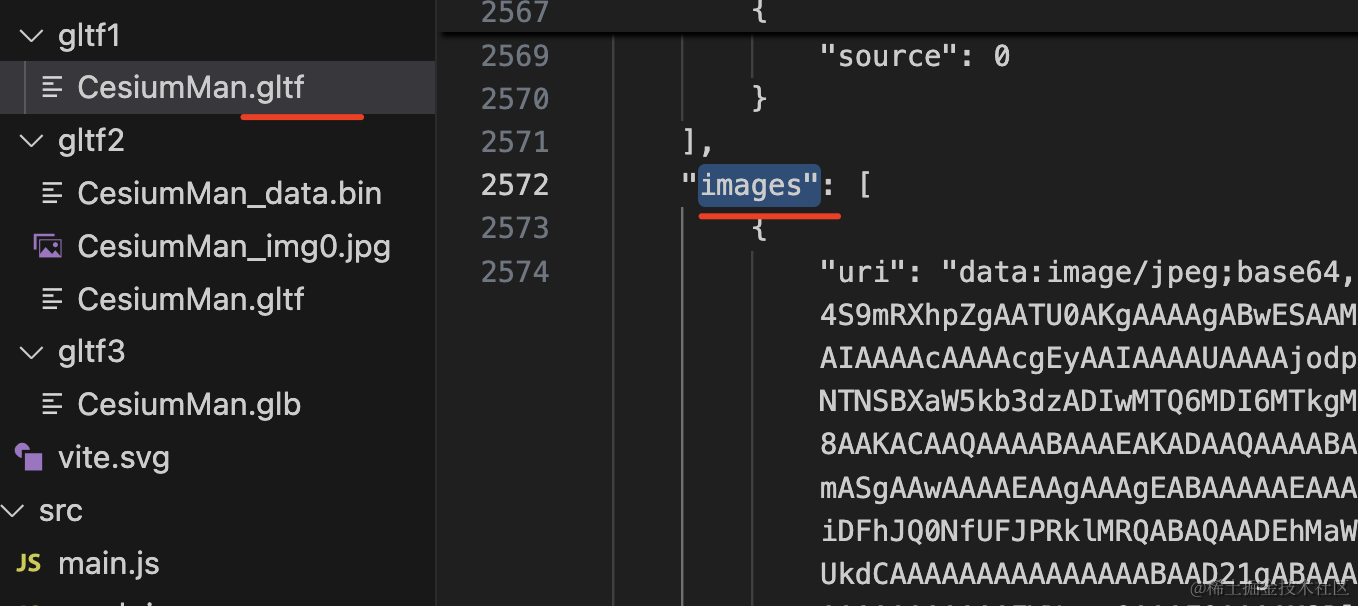Click image icon beside CesiumMan_img0.jpg

[x=48, y=246]
